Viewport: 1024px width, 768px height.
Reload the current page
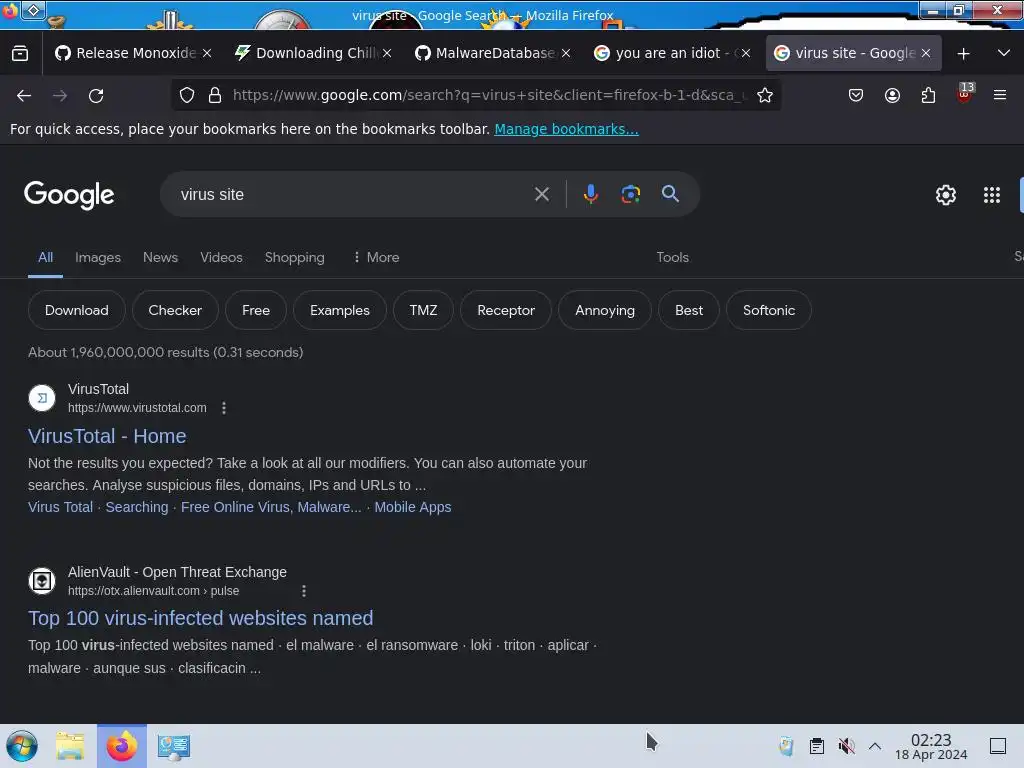(x=96, y=96)
